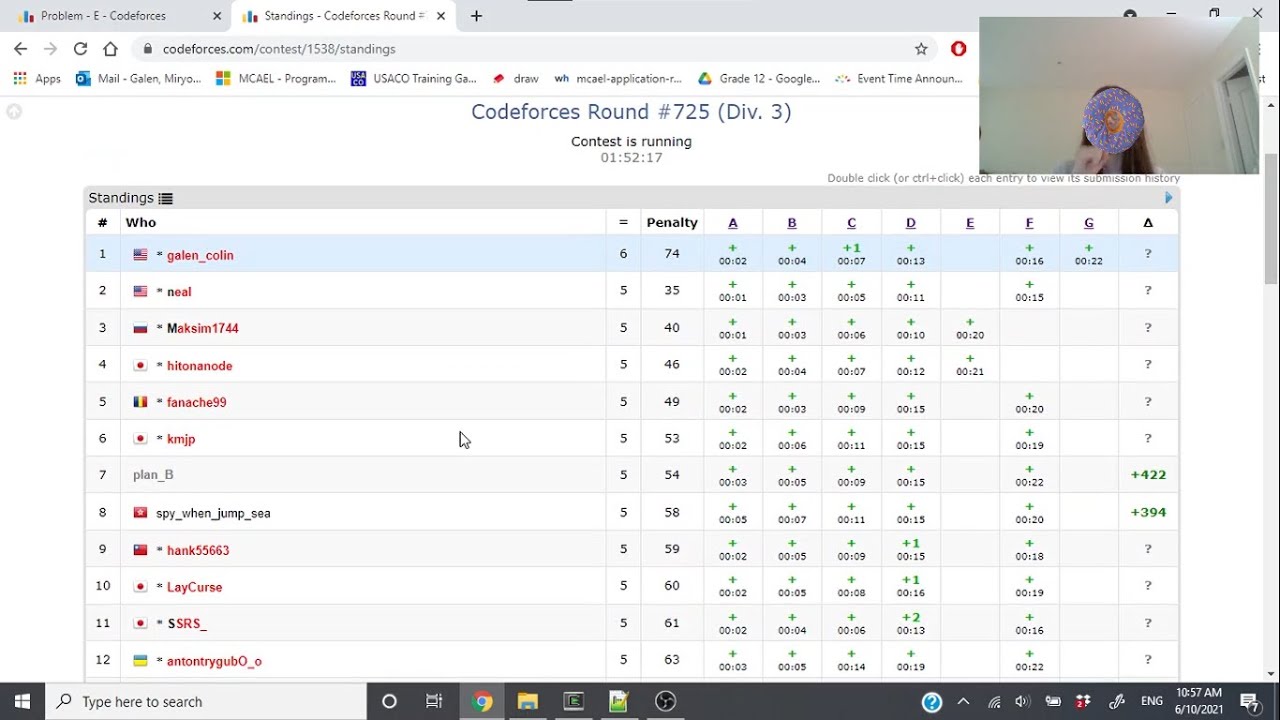This screenshot has width=1280, height=720.
Task: Open problem A column header
Action: click(732, 222)
